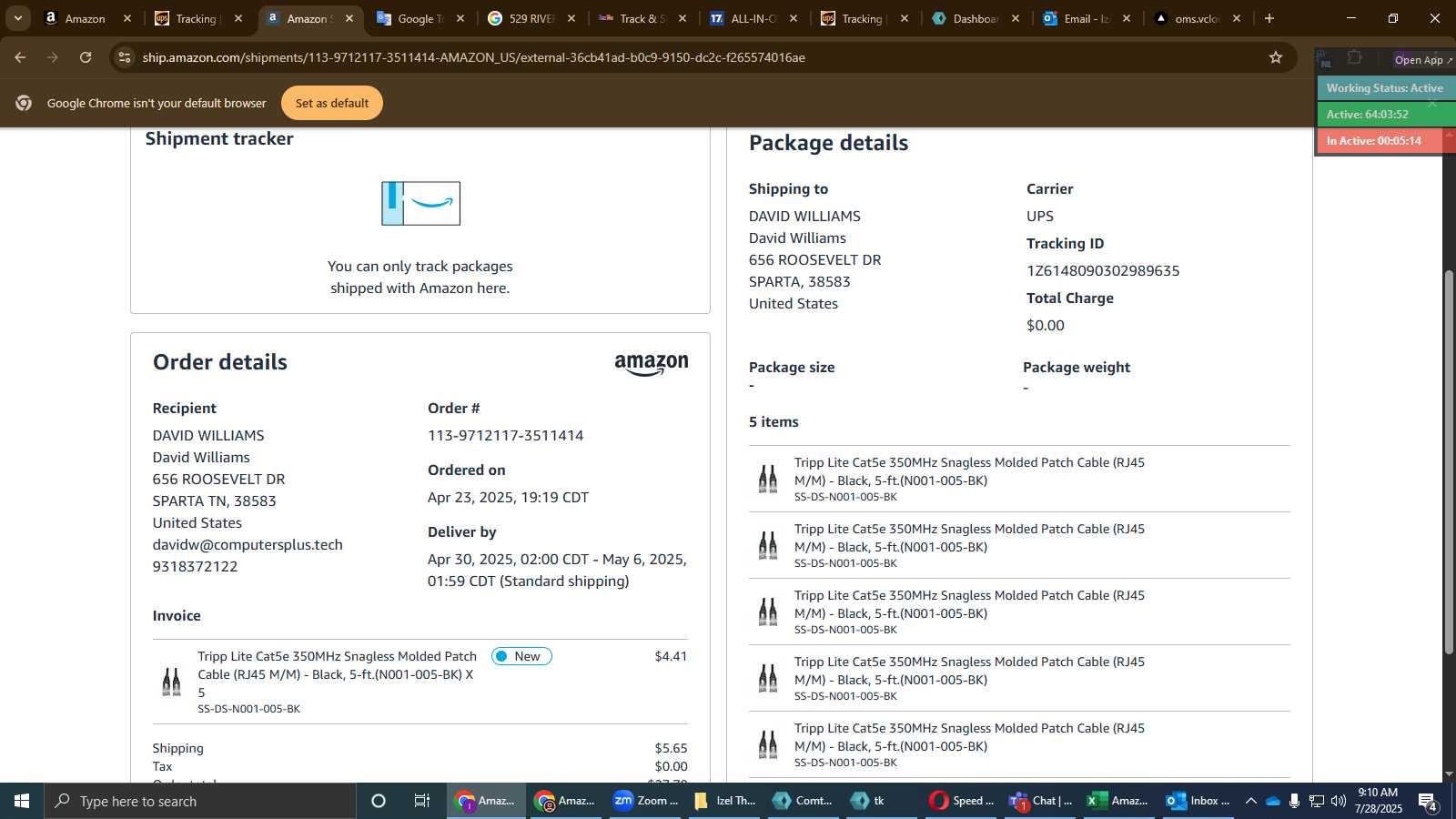This screenshot has width=1456, height=819.
Task: Show hidden system tray icons
Action: coord(1251,801)
